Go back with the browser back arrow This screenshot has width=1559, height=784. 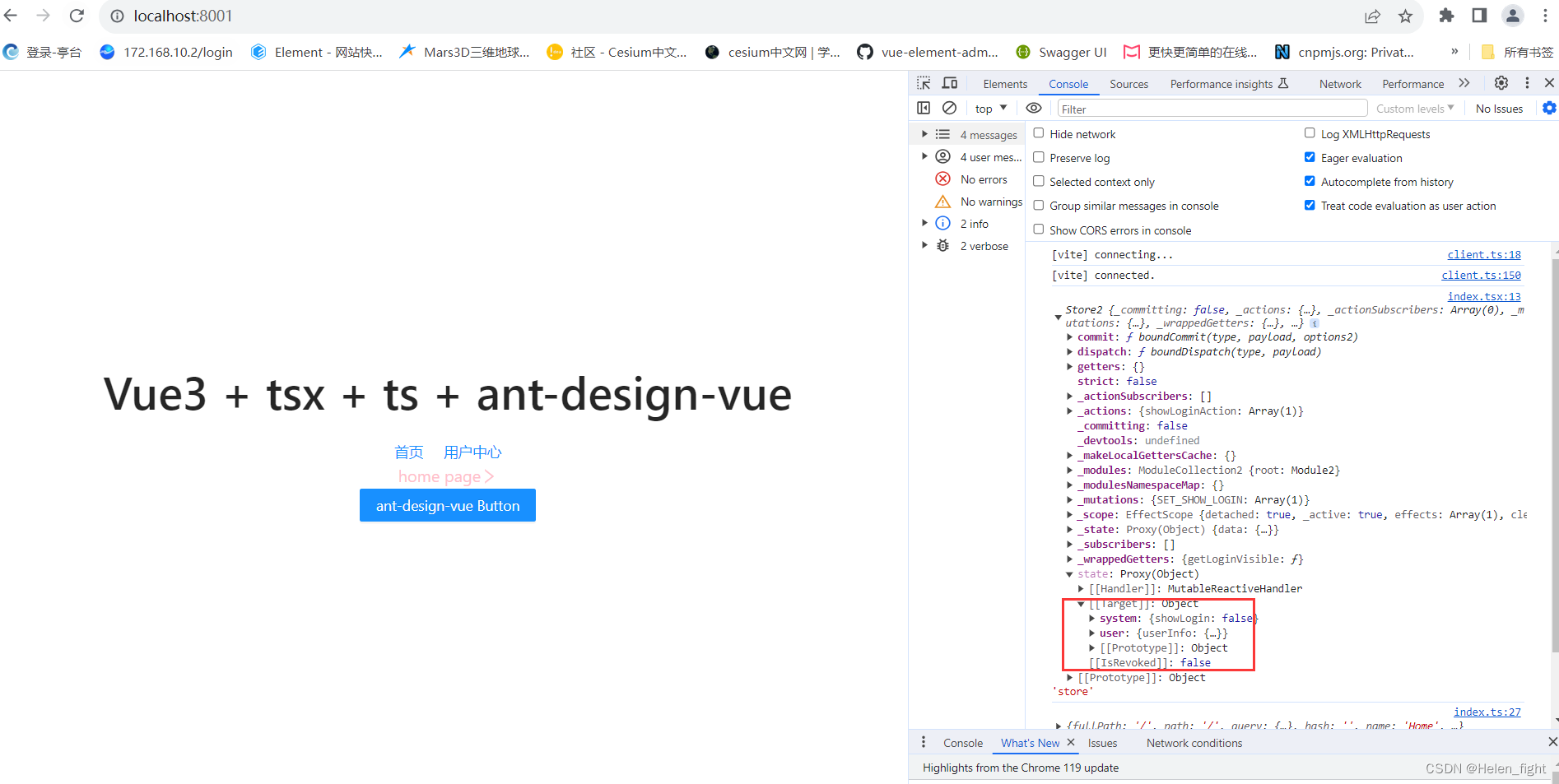point(11,16)
